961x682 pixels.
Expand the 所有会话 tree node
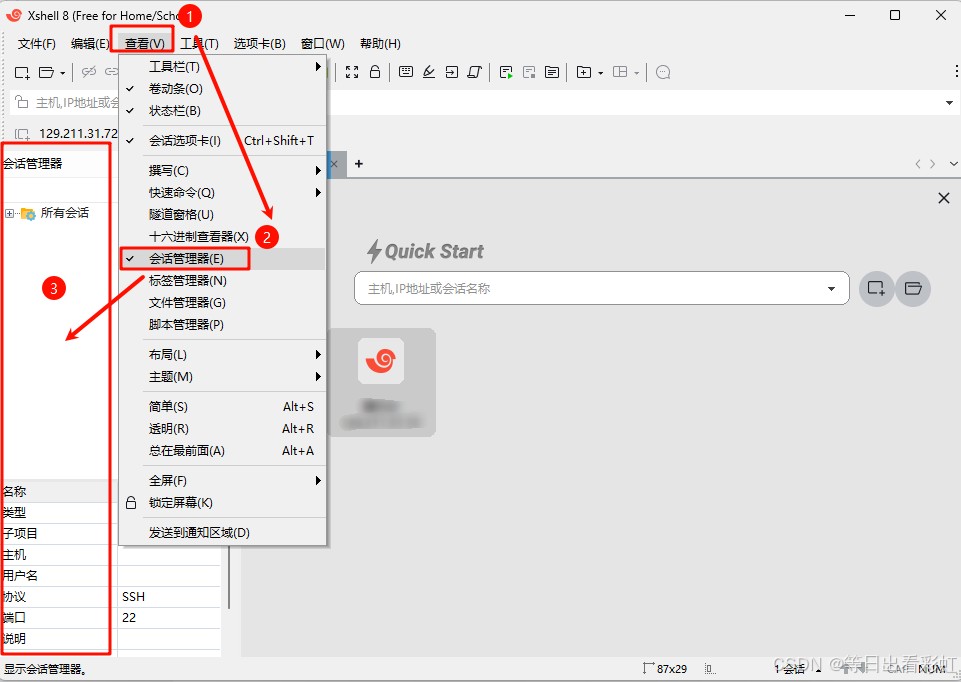point(9,213)
